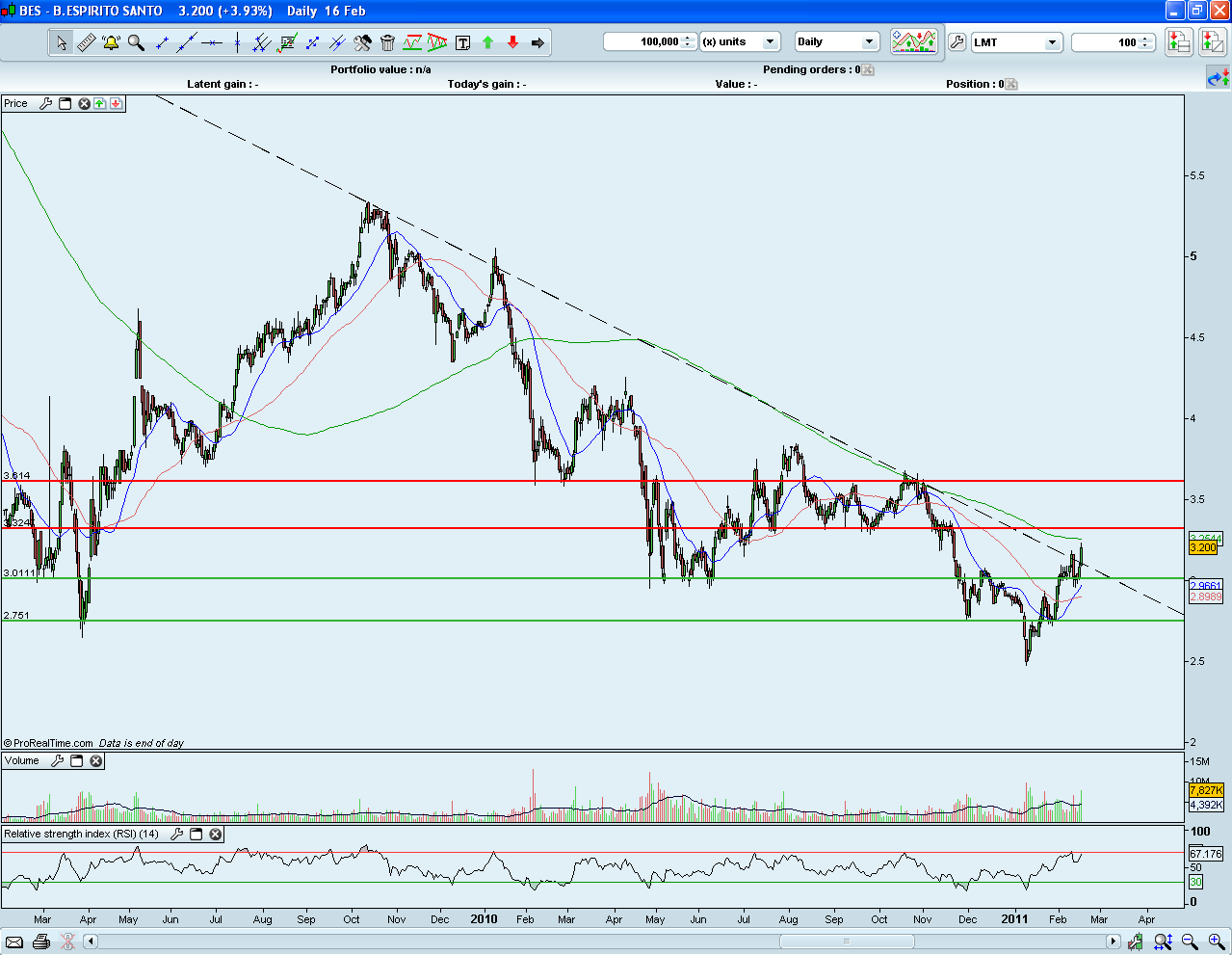Click the zoom-to-fit magnifier icon
The image size is (1232, 955).
pyautogui.click(x=1163, y=942)
